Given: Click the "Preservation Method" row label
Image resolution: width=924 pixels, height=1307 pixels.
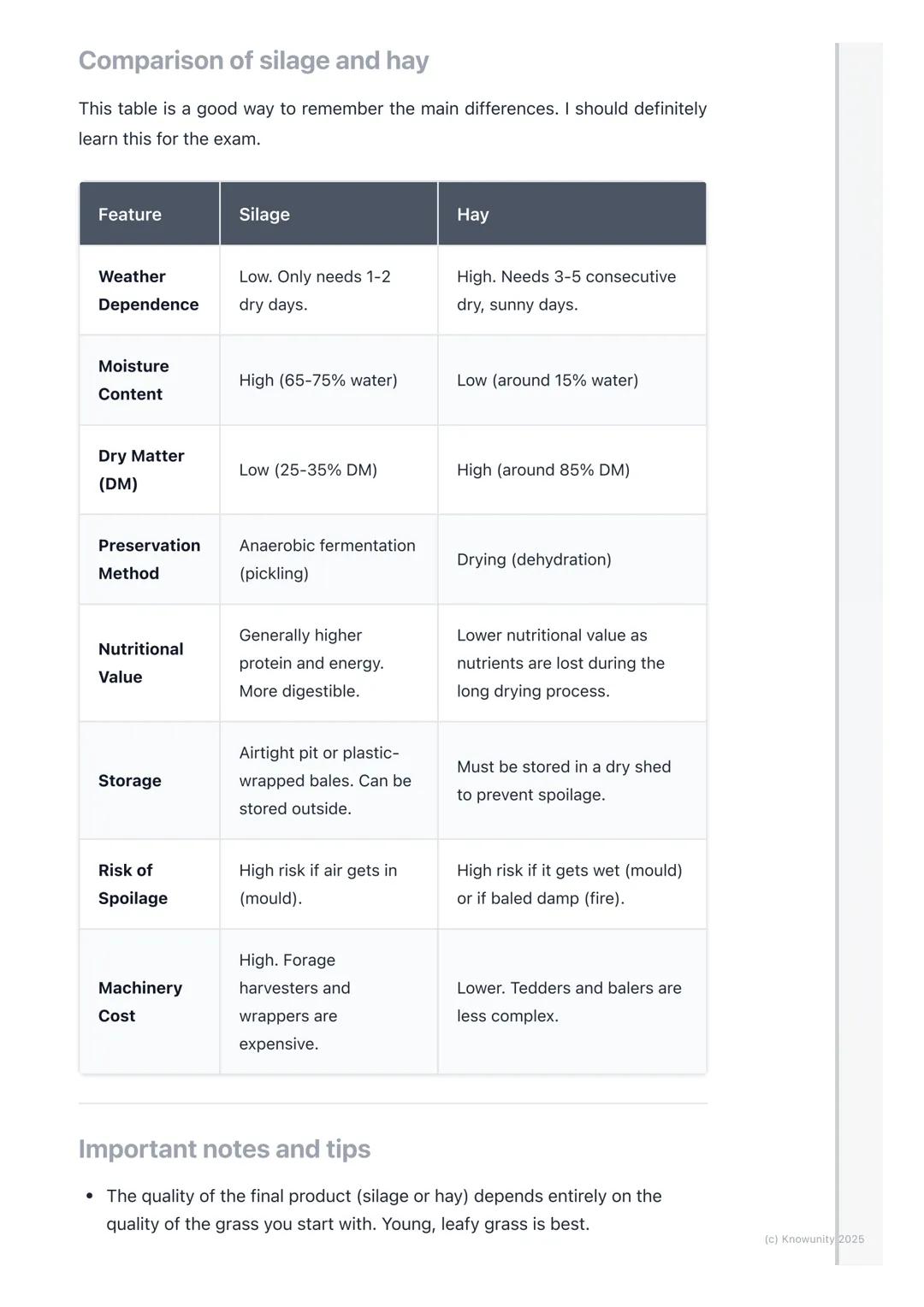Looking at the screenshot, I should pyautogui.click(x=149, y=559).
